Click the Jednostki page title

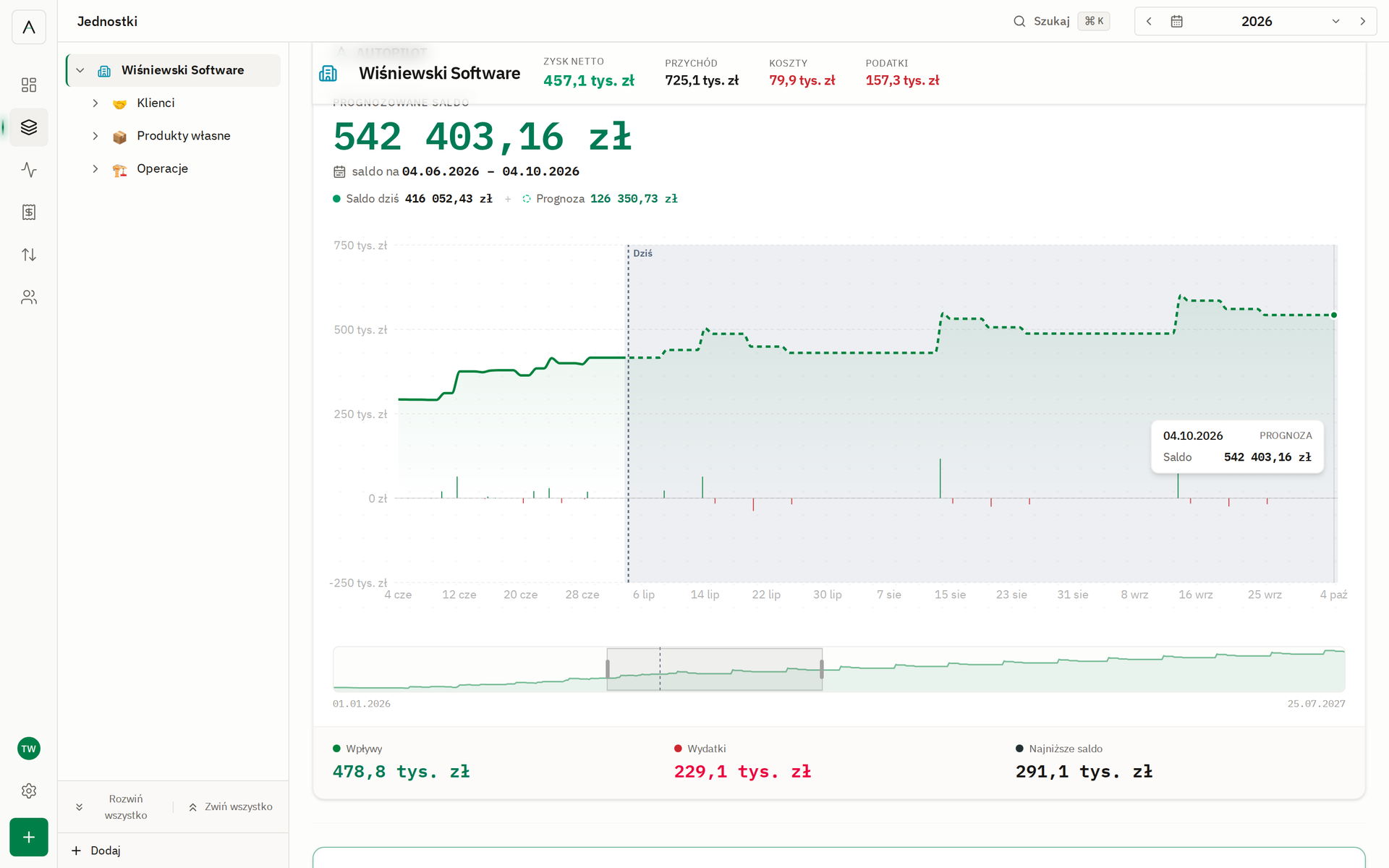point(107,22)
